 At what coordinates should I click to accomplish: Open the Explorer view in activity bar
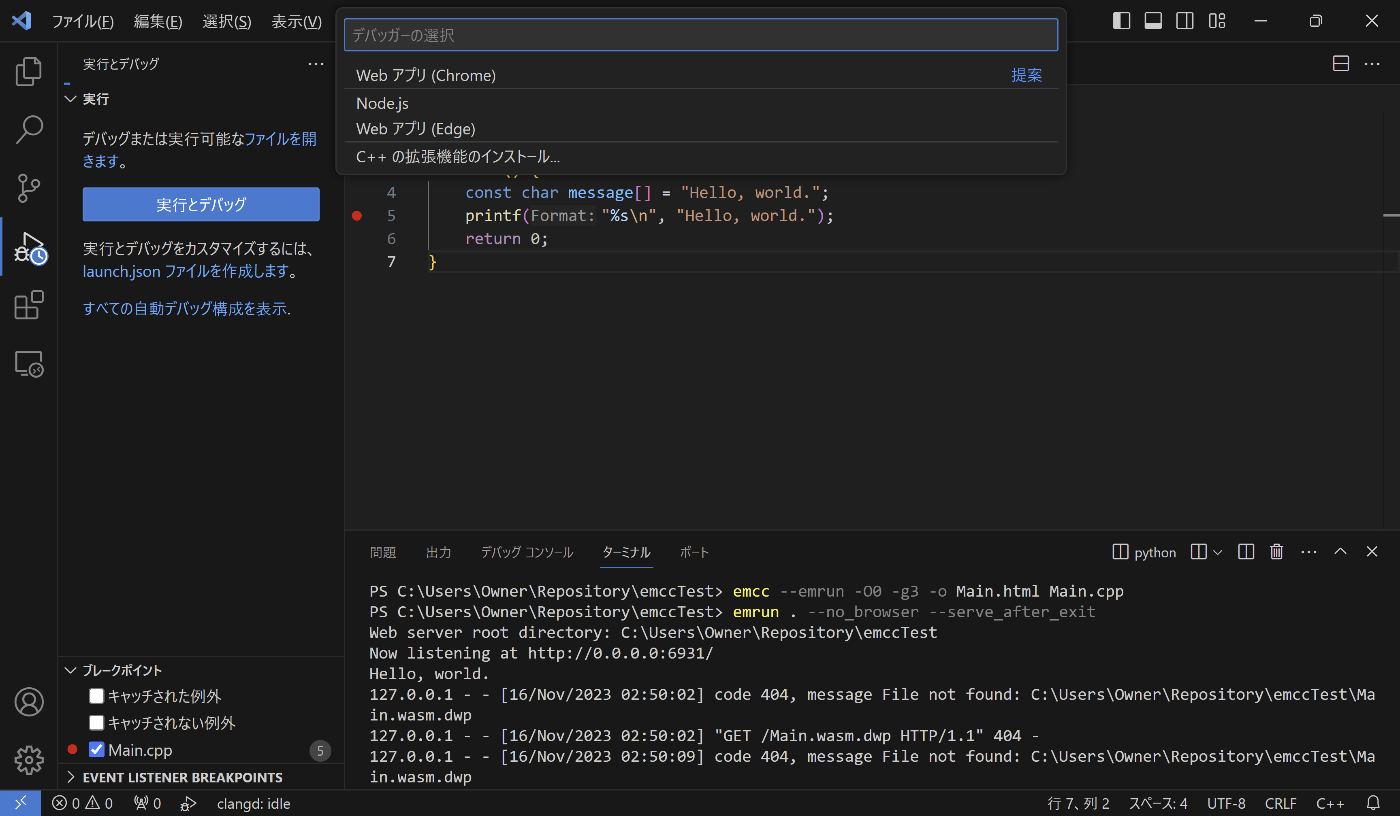pos(29,71)
